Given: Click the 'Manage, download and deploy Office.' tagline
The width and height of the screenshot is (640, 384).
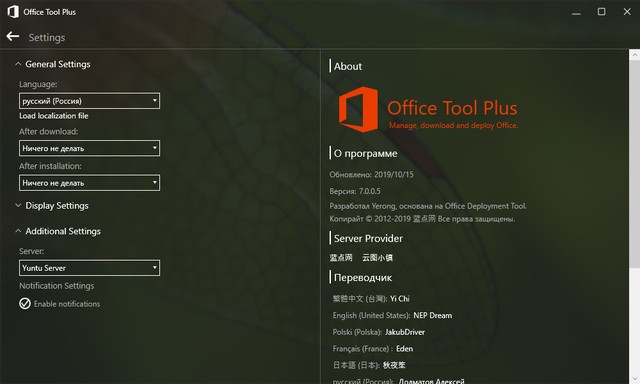Looking at the screenshot, I should click(x=453, y=126).
